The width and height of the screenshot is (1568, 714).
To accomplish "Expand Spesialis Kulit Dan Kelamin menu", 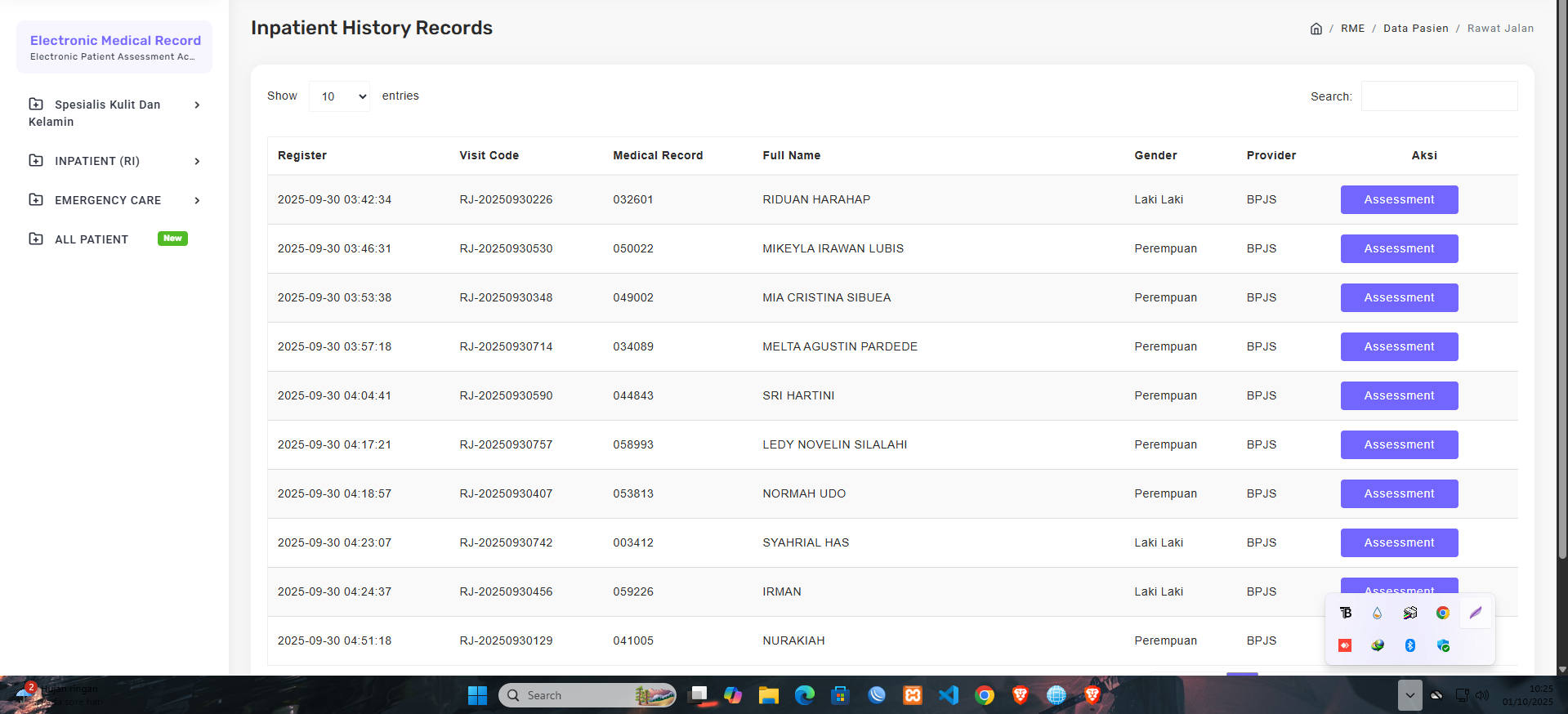I will (x=114, y=113).
